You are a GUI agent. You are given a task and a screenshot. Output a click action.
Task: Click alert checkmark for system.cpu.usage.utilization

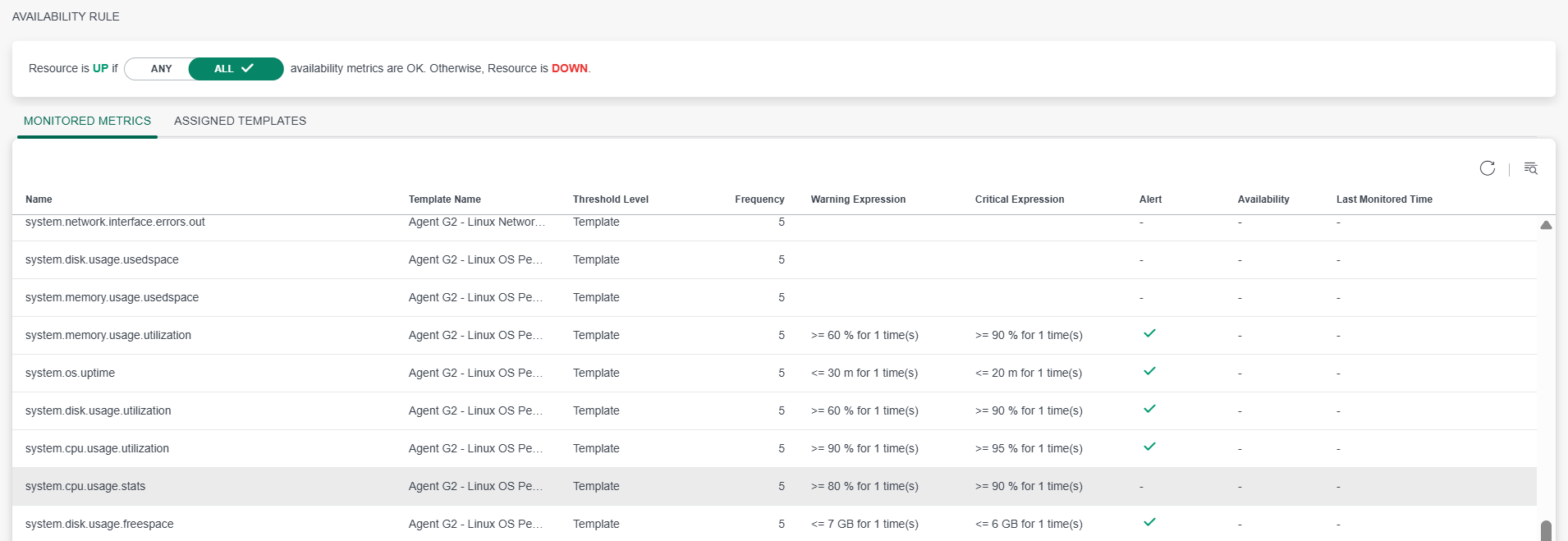pyautogui.click(x=1149, y=447)
